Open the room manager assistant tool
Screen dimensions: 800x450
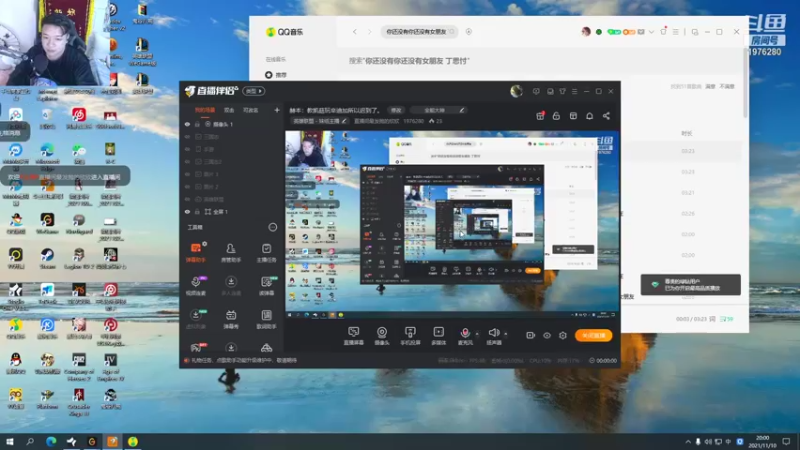231,253
